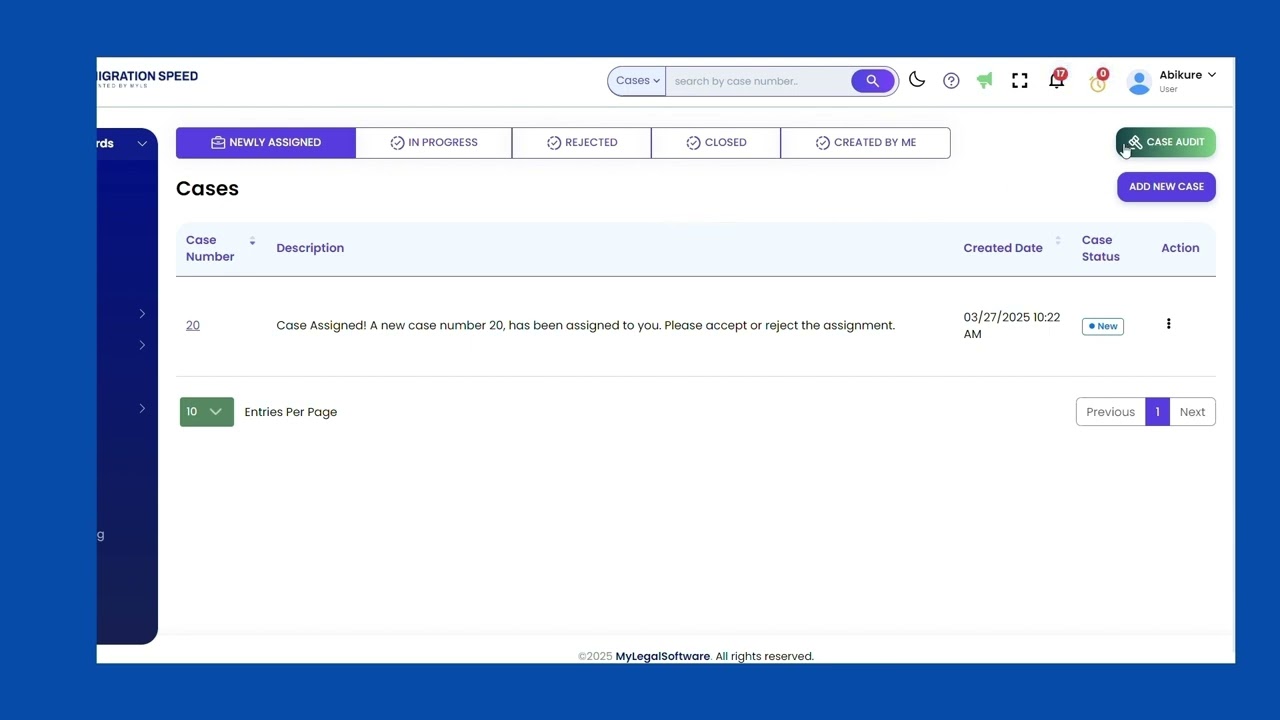
Task: Open case number 20 link
Action: click(x=193, y=325)
